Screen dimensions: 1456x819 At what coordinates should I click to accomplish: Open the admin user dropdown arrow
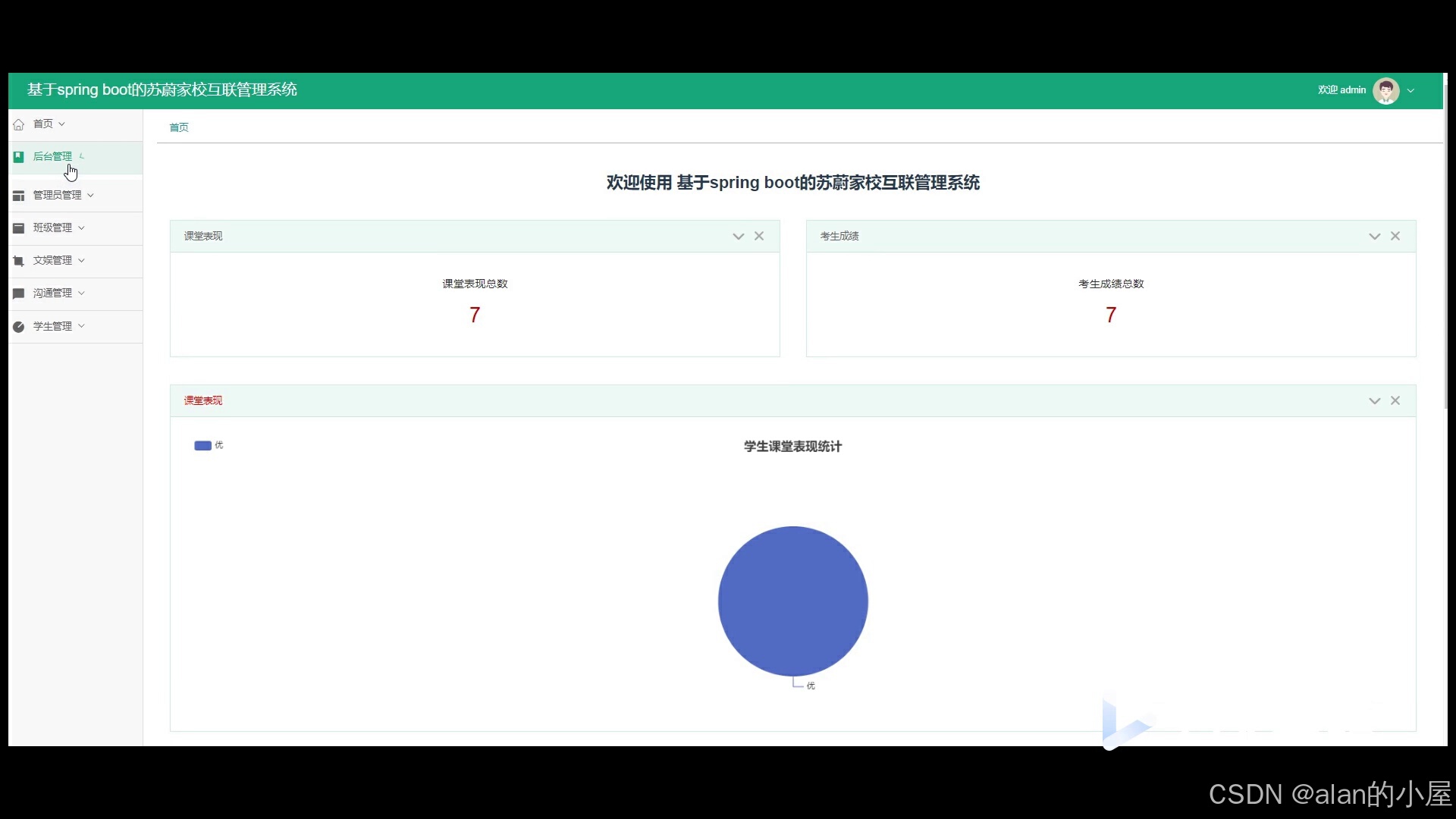coord(1411,91)
